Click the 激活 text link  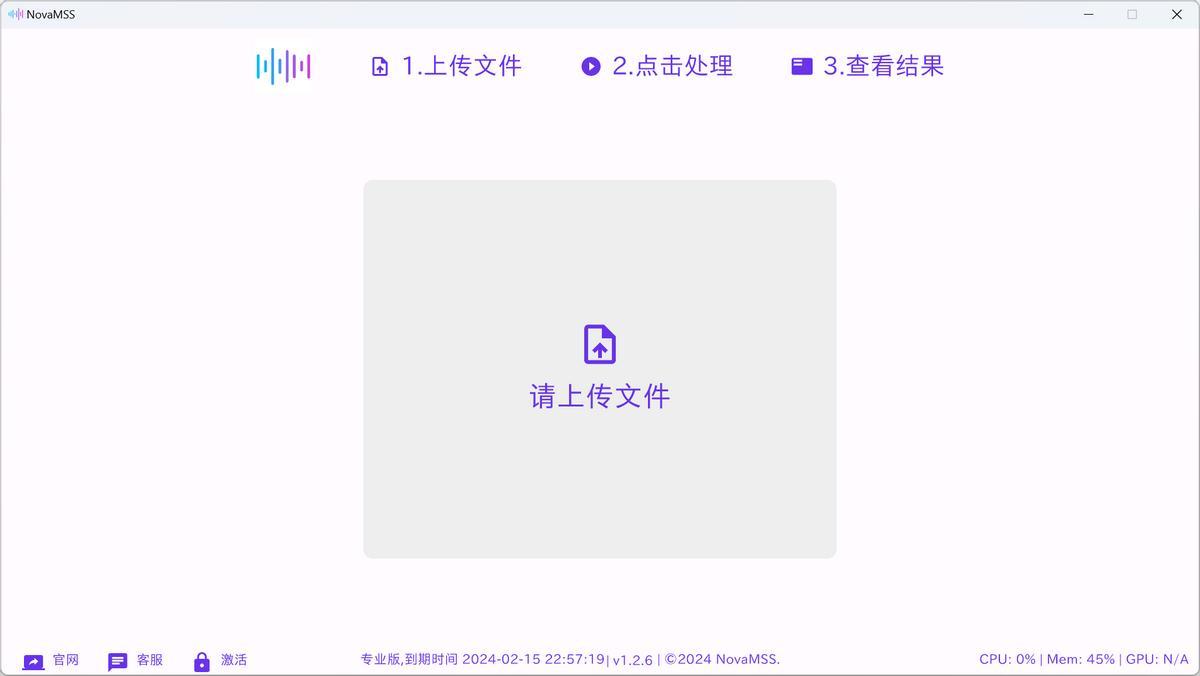[234, 660]
